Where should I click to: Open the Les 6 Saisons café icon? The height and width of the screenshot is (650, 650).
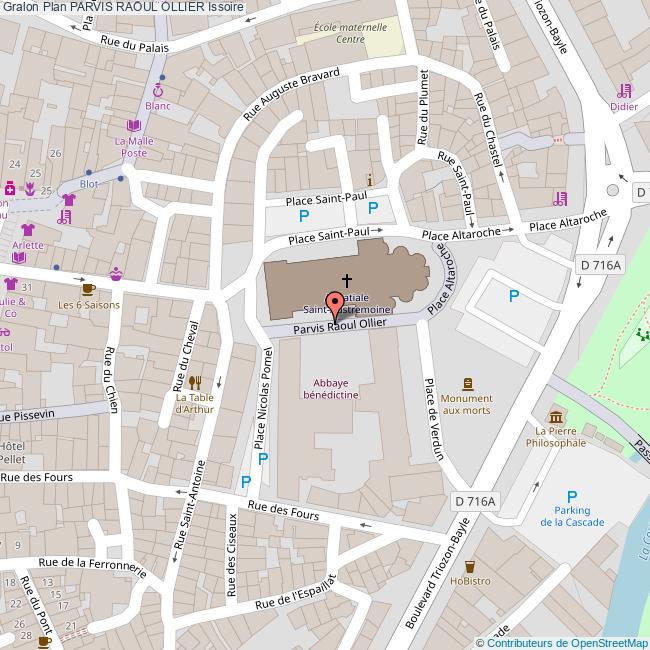[88, 289]
